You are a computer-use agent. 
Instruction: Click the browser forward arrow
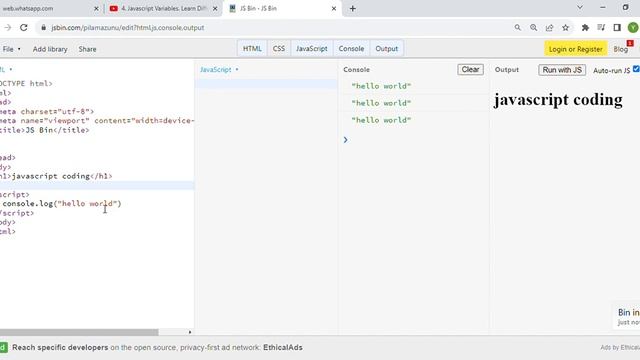(x=8, y=27)
